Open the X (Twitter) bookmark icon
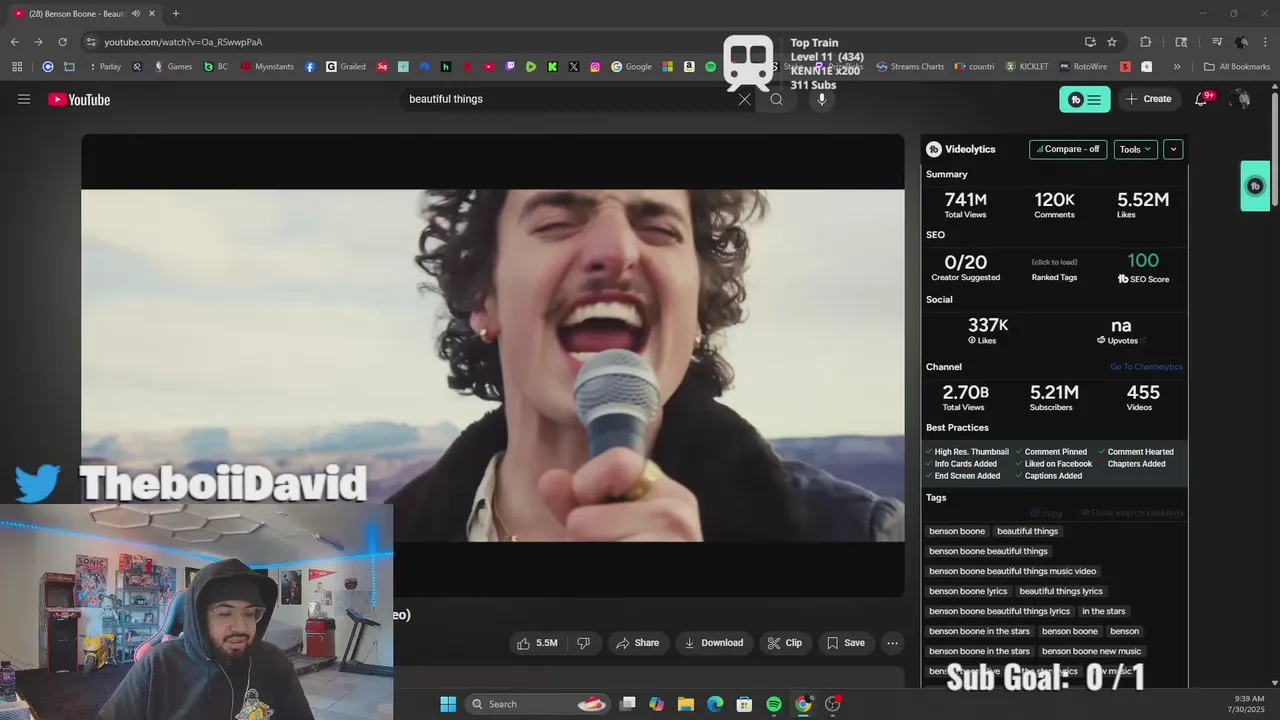Viewport: 1280px width, 720px height. 574,67
